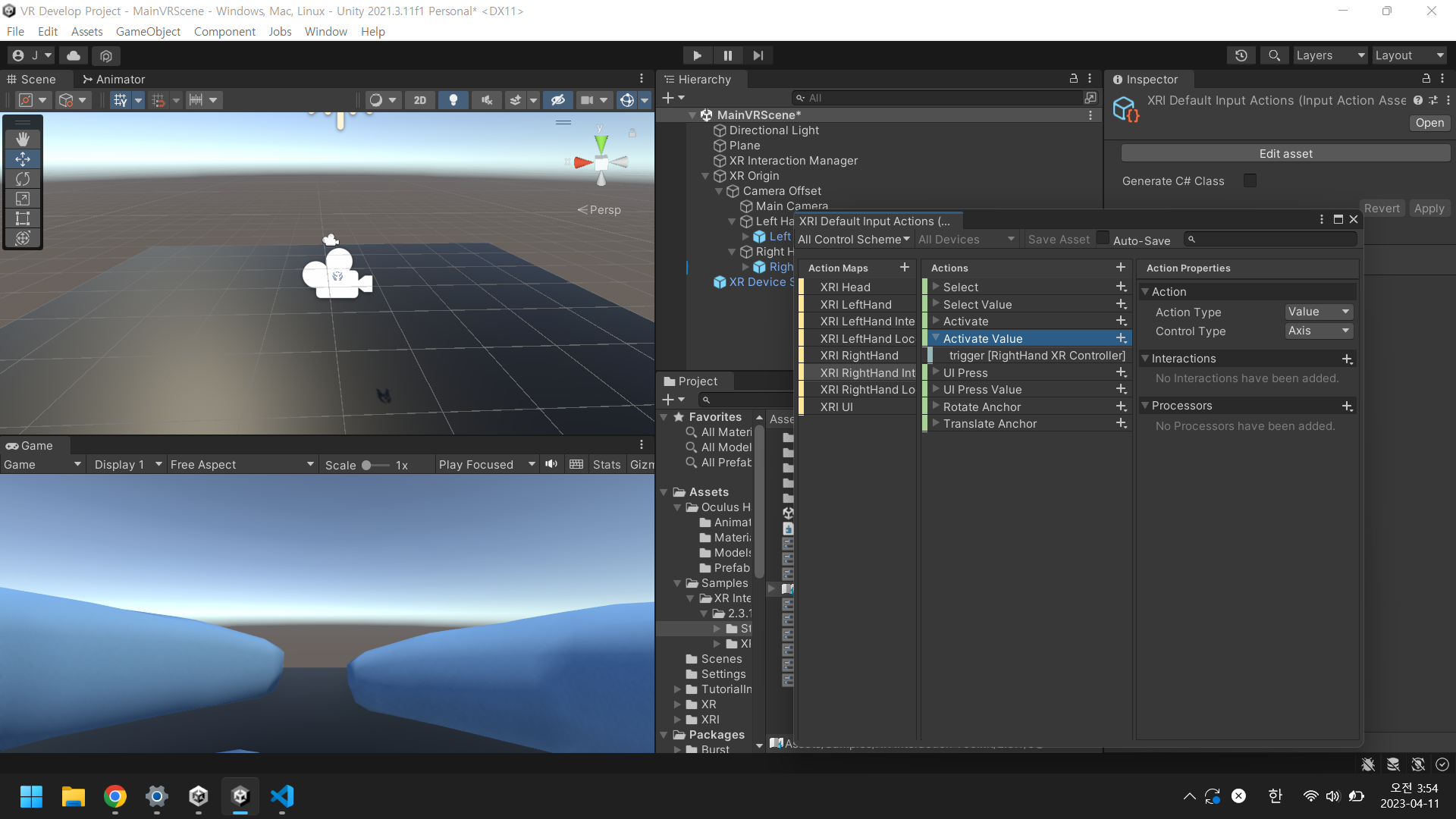
Task: Expand the UI Press action
Action: coord(936,372)
